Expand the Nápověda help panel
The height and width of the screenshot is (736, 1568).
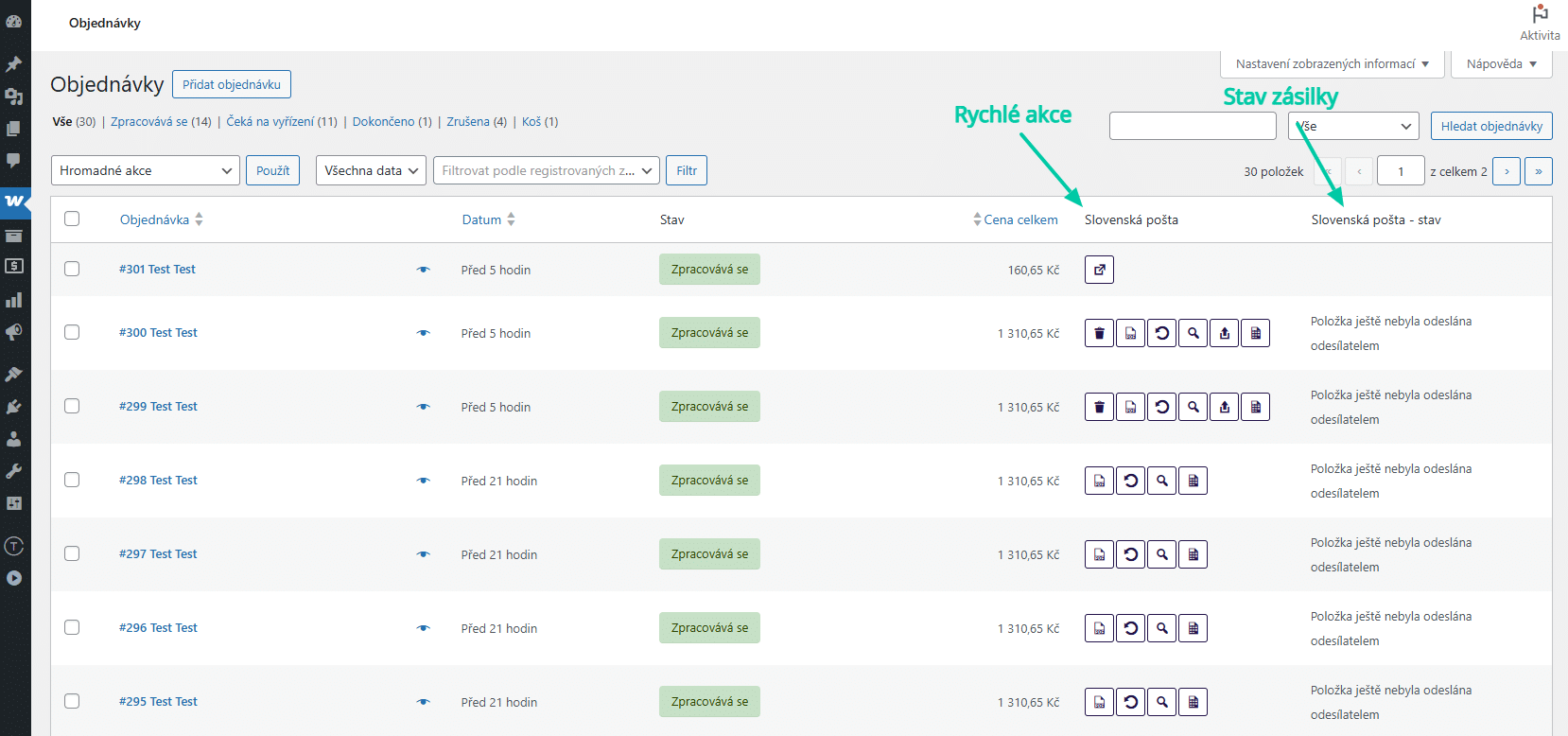coord(1502,63)
